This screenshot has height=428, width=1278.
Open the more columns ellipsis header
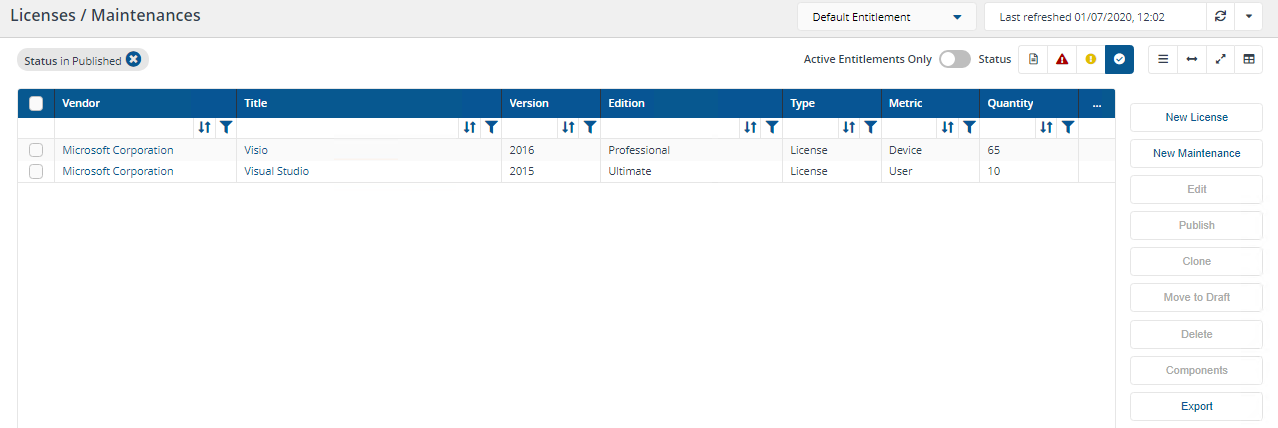pyautogui.click(x=1096, y=103)
